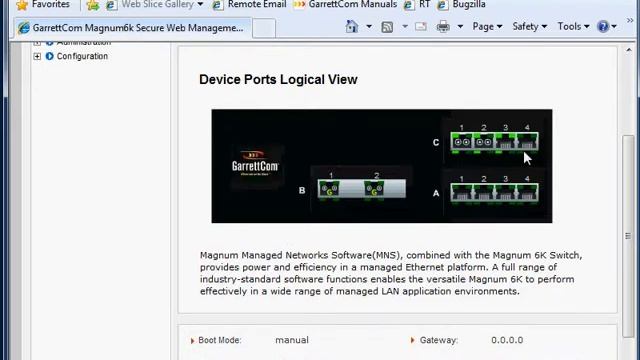The image size is (640, 360).
Task: Select port 2 of module C
Action: pyautogui.click(x=483, y=142)
